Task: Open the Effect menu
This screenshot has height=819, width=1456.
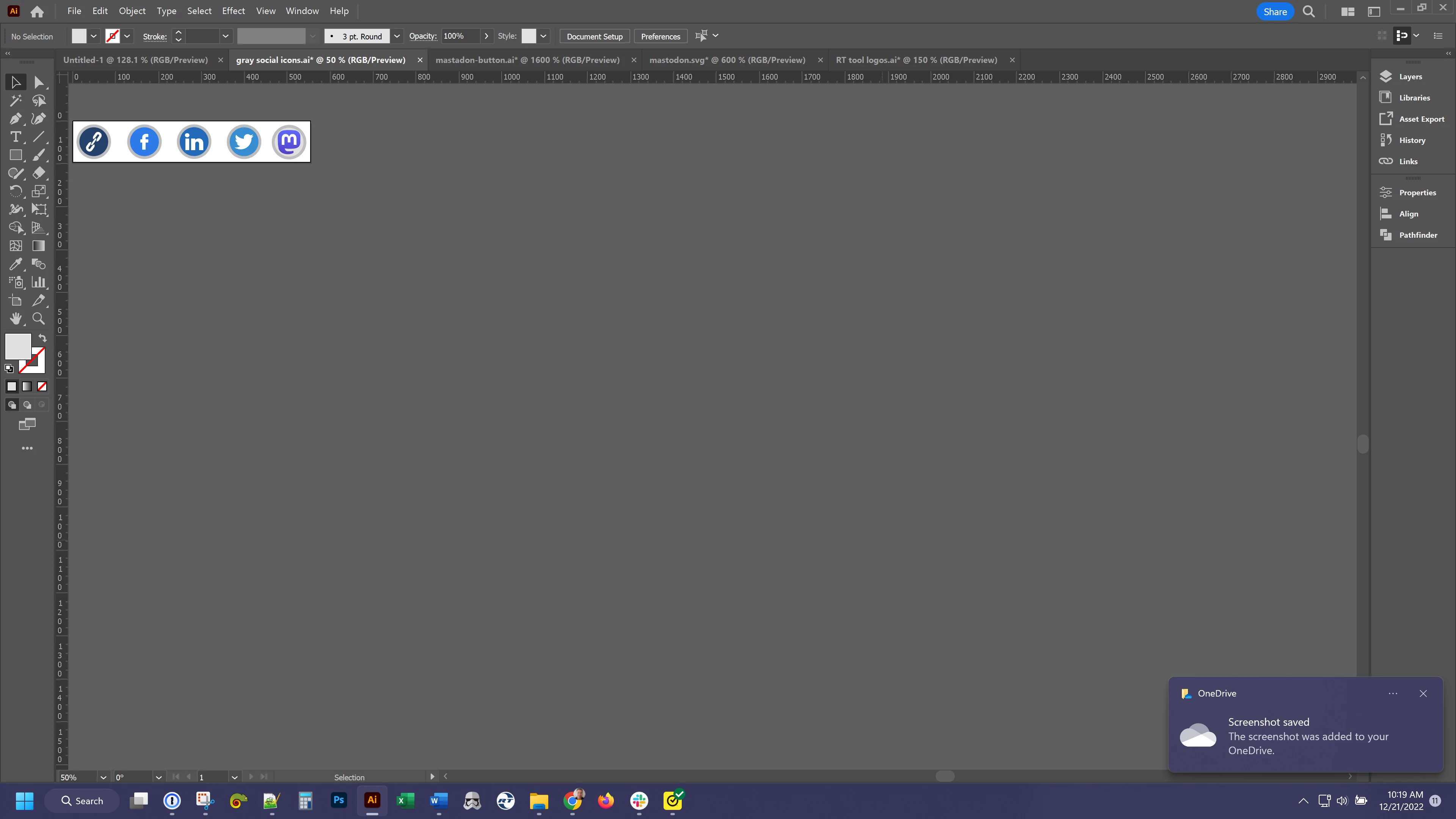Action: [x=233, y=11]
